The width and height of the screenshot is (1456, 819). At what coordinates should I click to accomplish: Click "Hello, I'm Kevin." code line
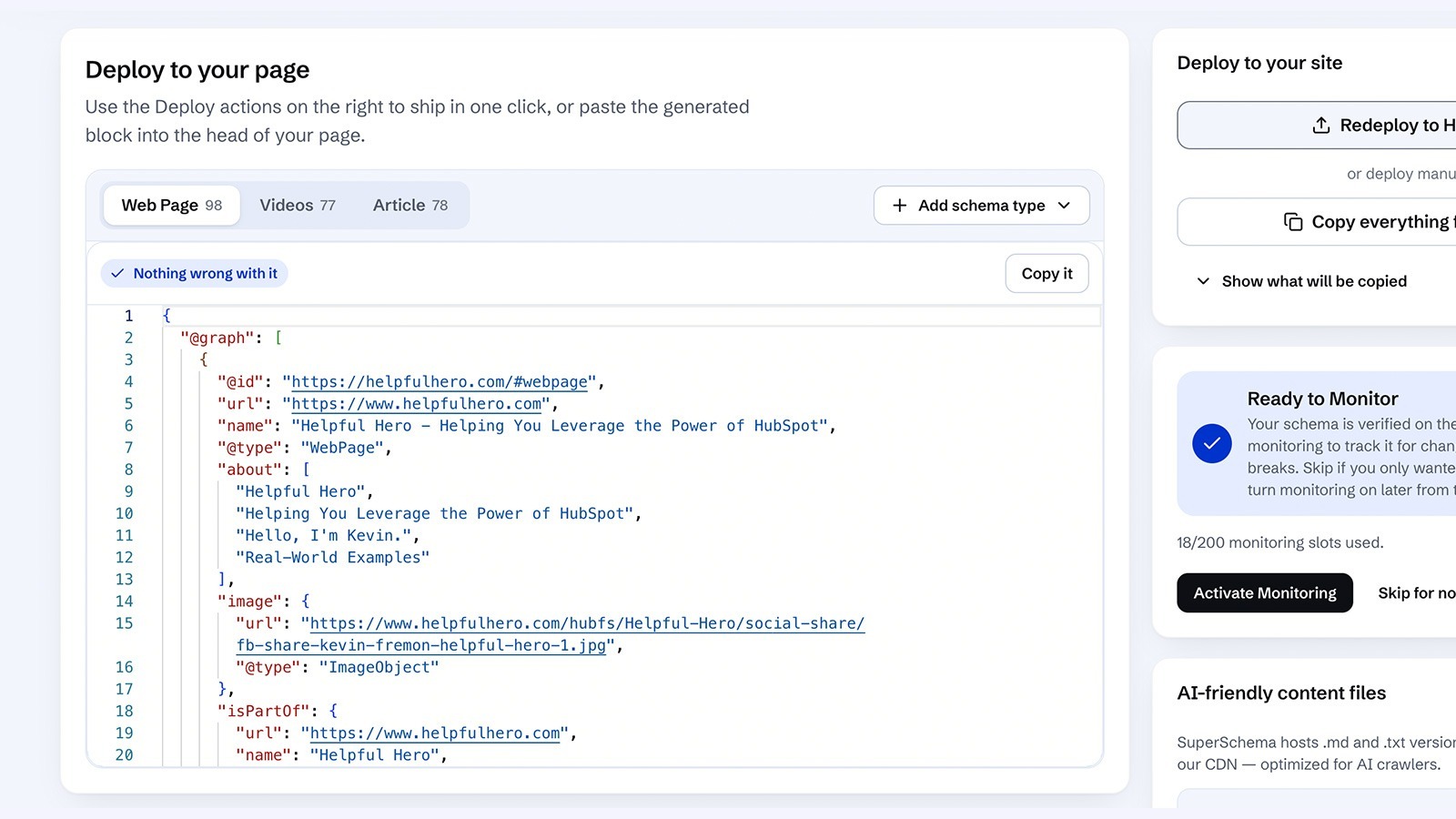pyautogui.click(x=328, y=536)
